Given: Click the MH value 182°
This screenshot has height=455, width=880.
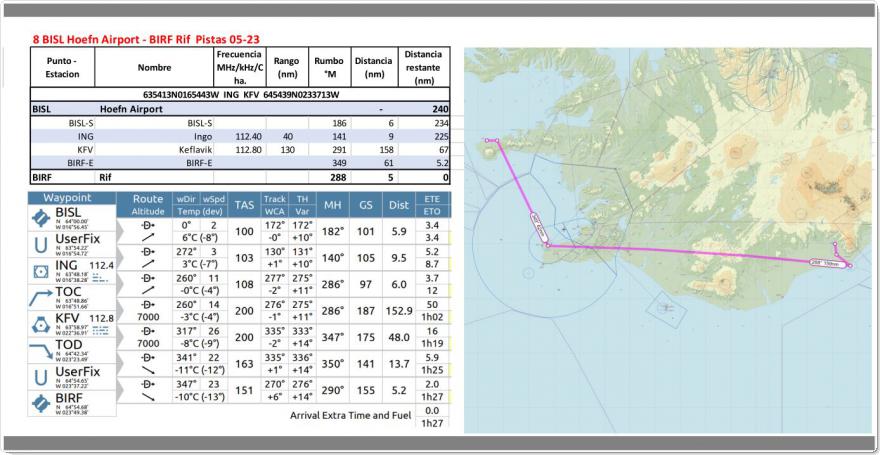Looking at the screenshot, I should tap(333, 231).
